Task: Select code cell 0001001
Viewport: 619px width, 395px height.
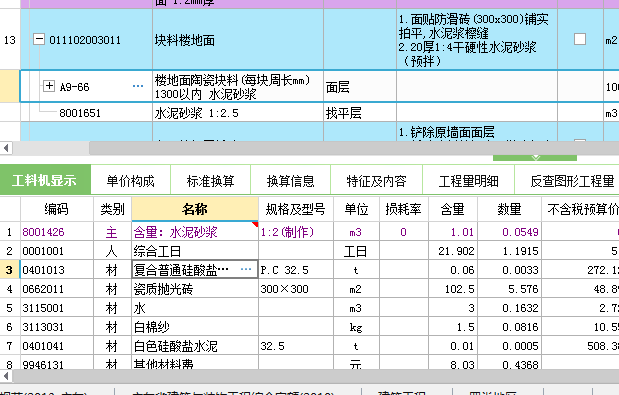Action: (57, 251)
